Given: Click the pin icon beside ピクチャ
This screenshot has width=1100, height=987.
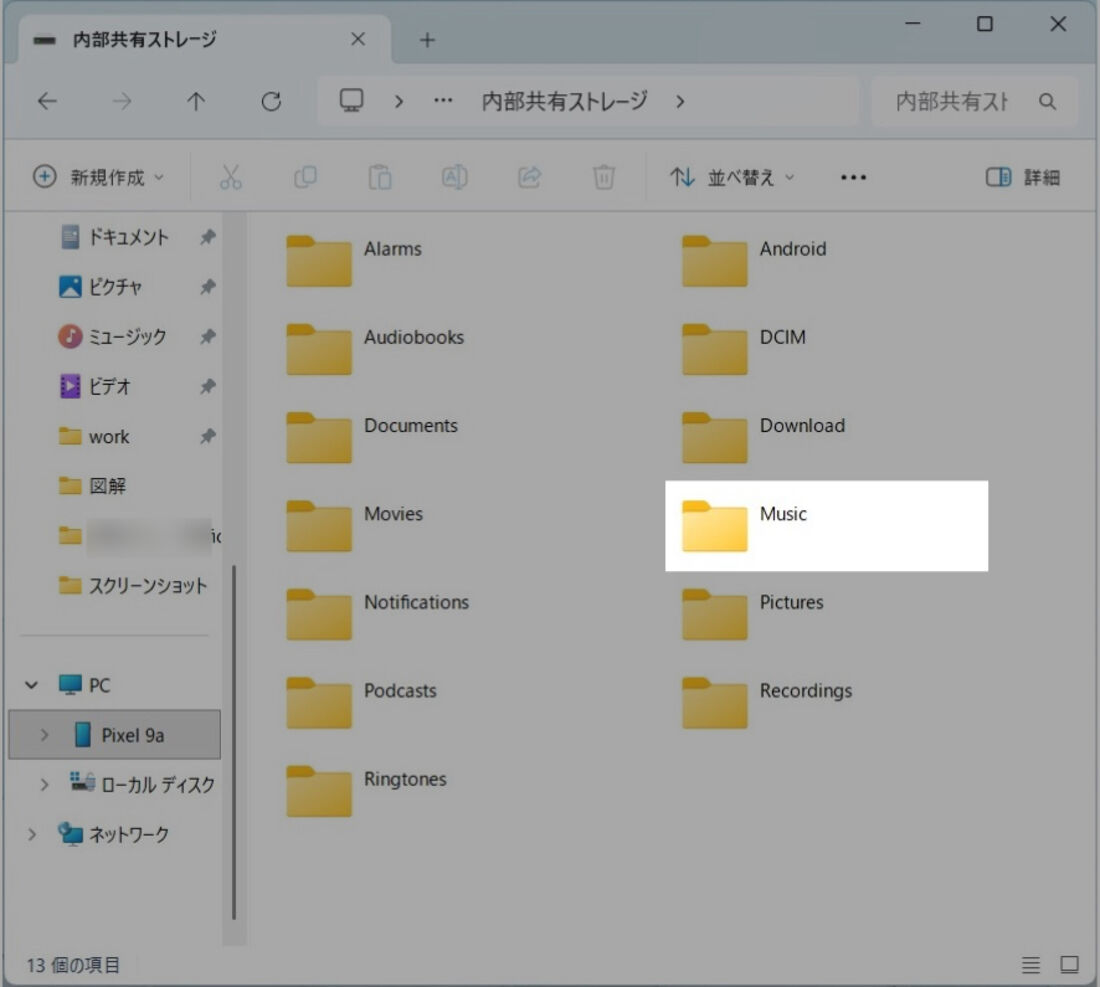Looking at the screenshot, I should [208, 287].
